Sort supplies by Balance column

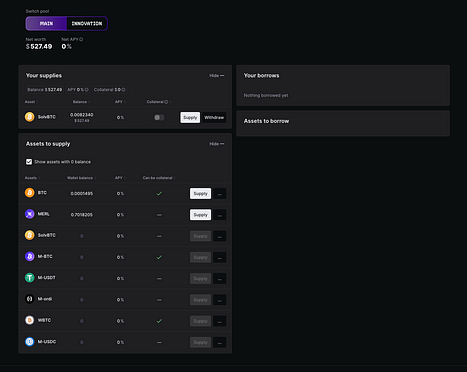81,102
